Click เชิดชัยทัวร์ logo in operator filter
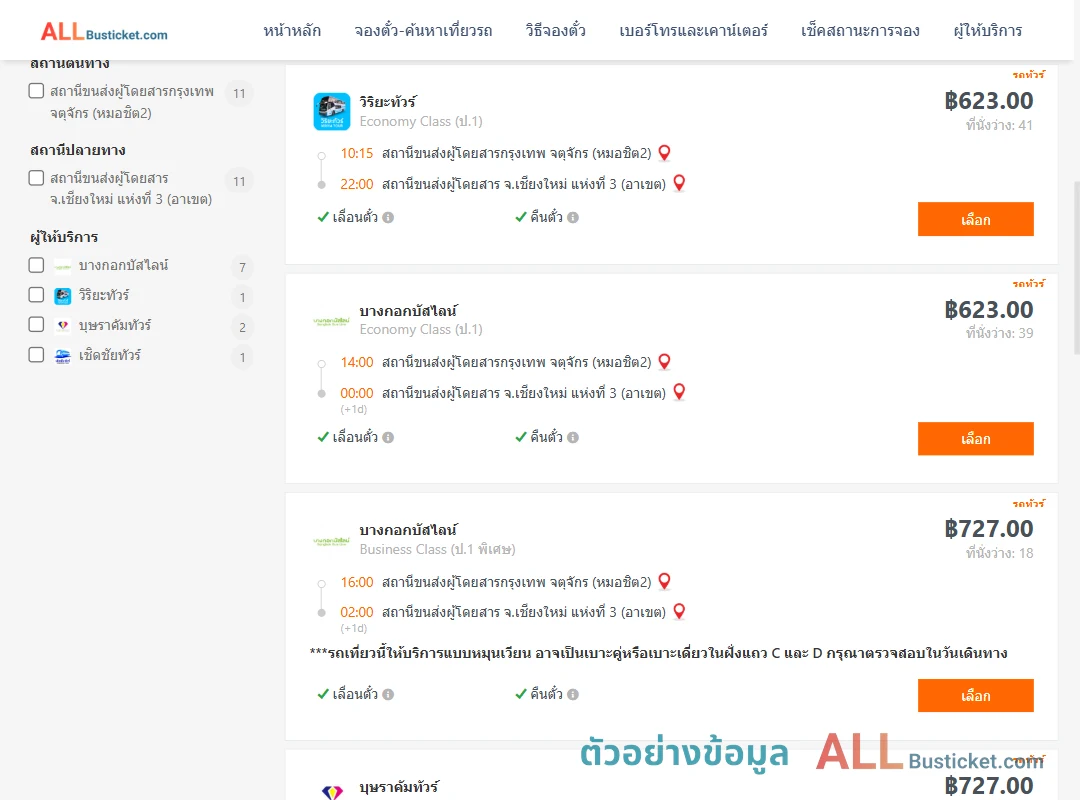1080x800 pixels. [x=63, y=356]
